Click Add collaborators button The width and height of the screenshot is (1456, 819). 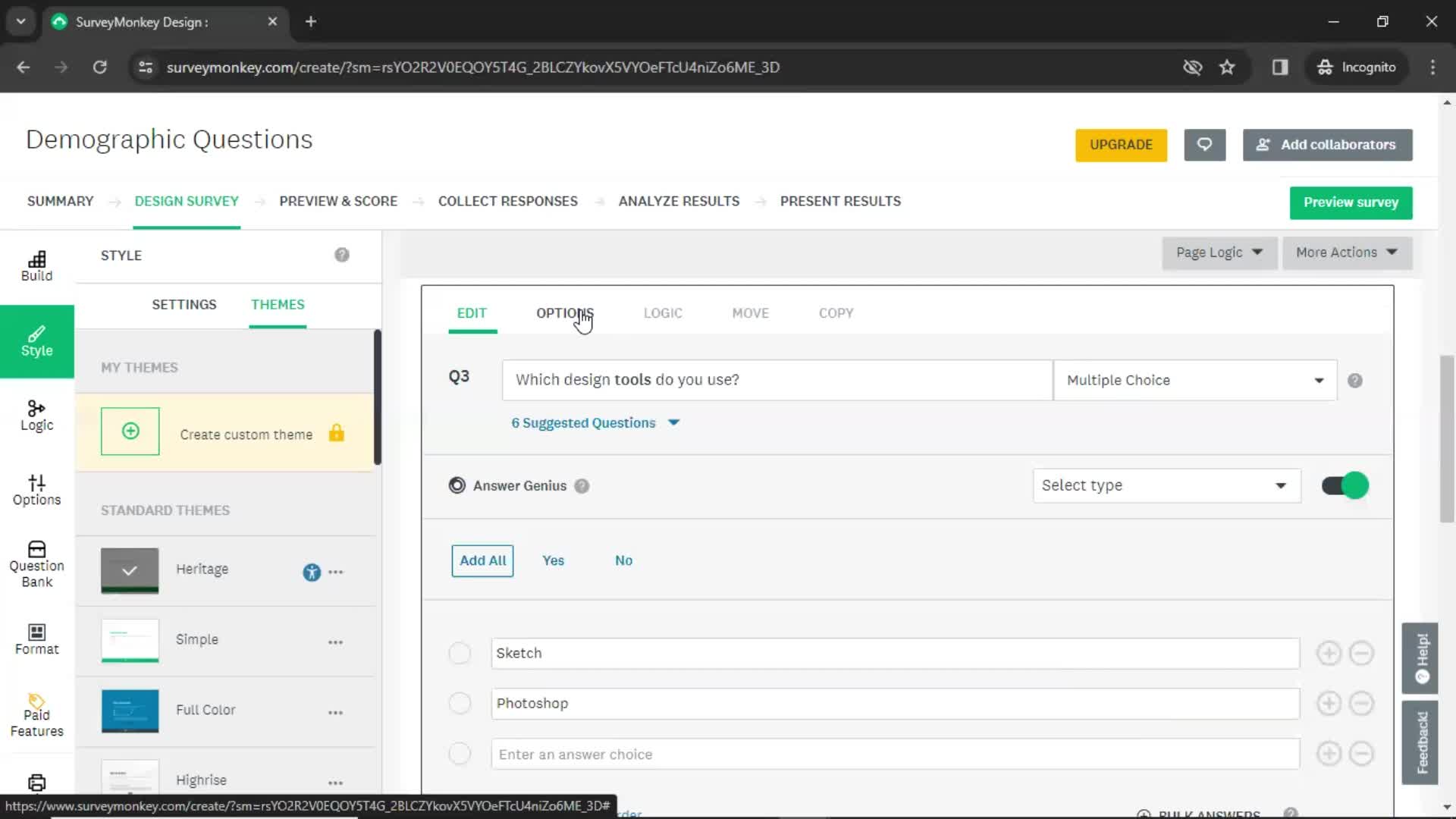(x=1327, y=145)
